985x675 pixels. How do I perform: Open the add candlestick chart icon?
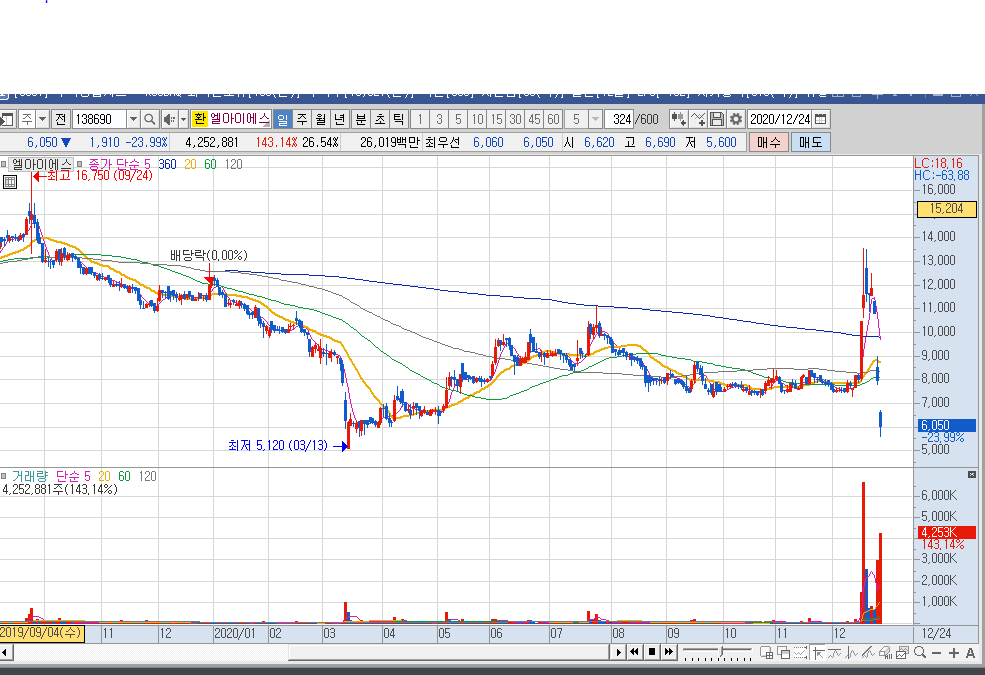point(678,119)
